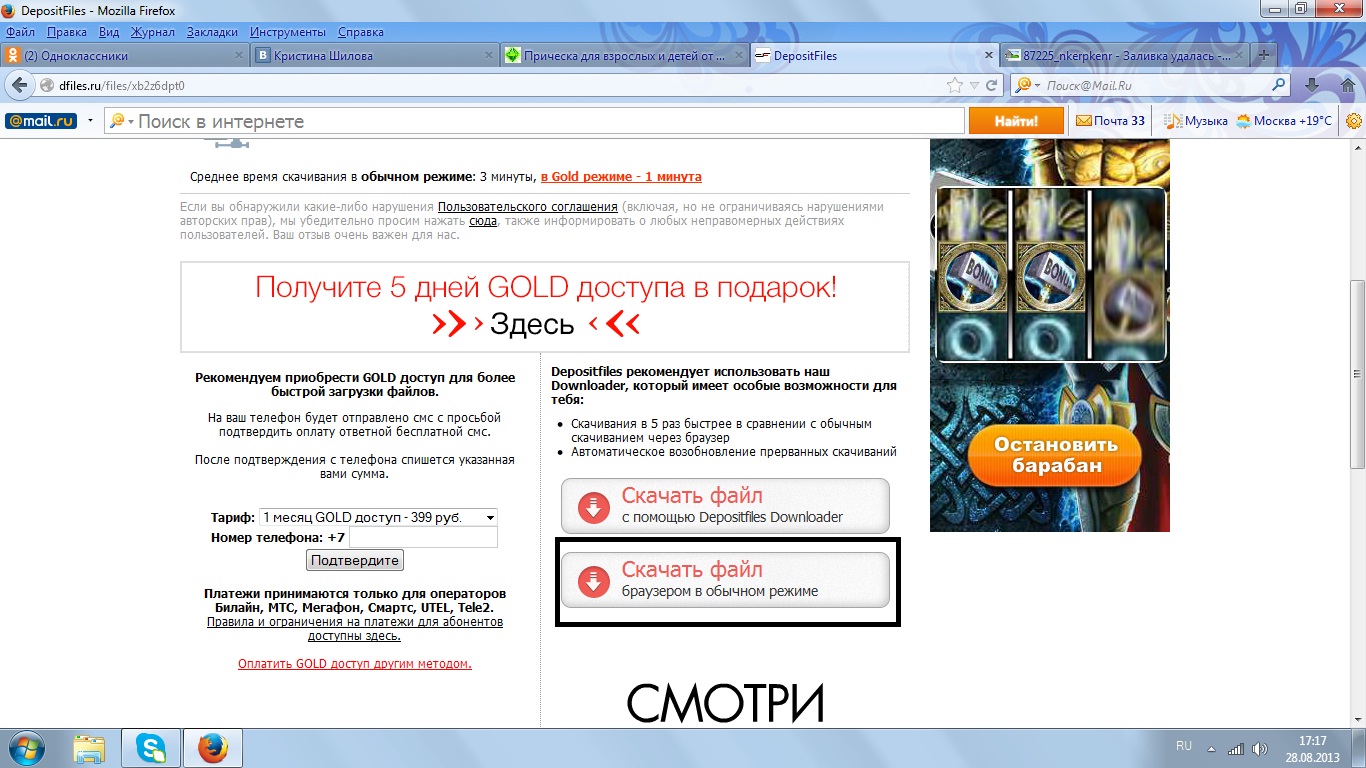Click the СМОТРИ banner below download buttons
Image resolution: width=1366 pixels, height=768 pixels.
[x=725, y=702]
